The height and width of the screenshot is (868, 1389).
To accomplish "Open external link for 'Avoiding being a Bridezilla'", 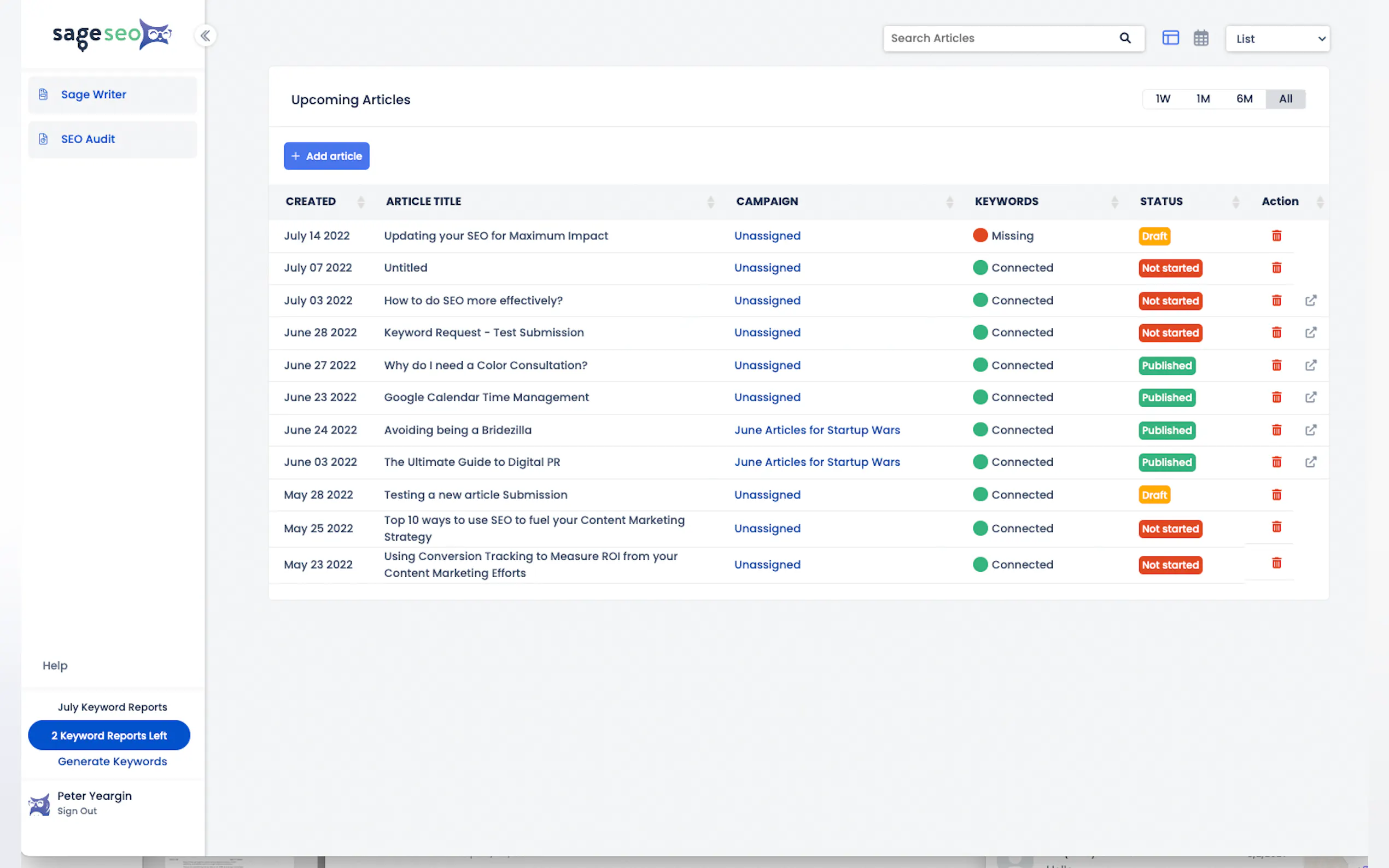I will [1310, 430].
